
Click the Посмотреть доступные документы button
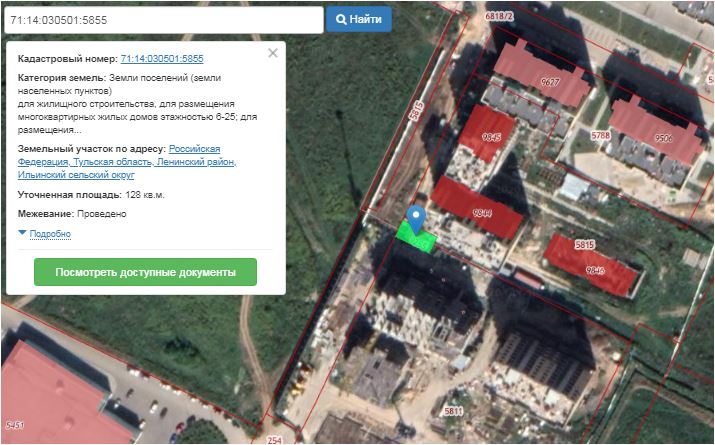(x=145, y=272)
